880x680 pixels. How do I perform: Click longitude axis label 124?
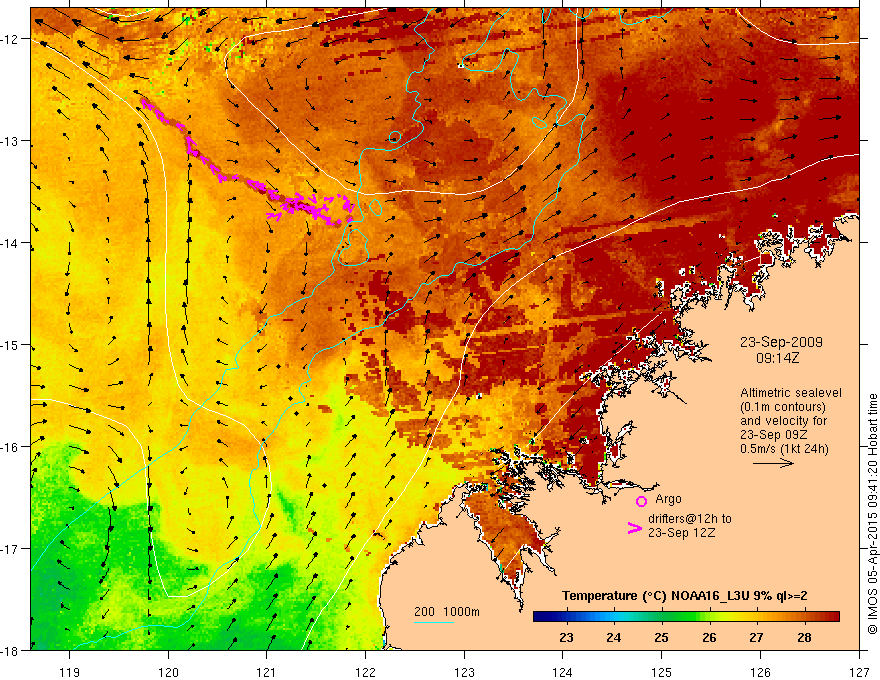coord(563,672)
